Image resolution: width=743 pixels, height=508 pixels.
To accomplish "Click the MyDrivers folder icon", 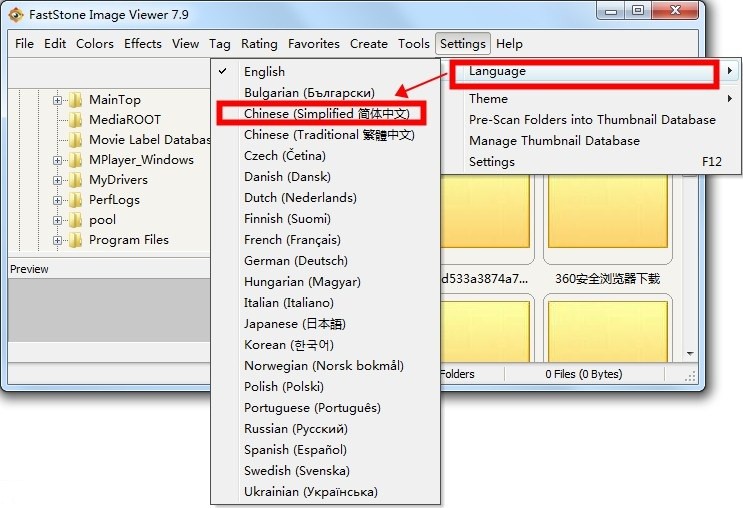I will click(75, 180).
